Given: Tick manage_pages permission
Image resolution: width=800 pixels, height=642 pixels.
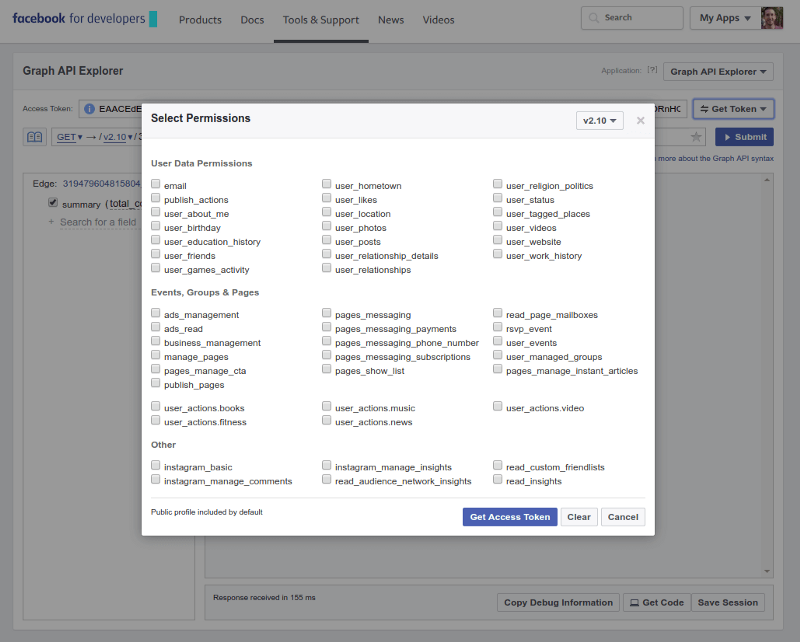Looking at the screenshot, I should point(156,355).
